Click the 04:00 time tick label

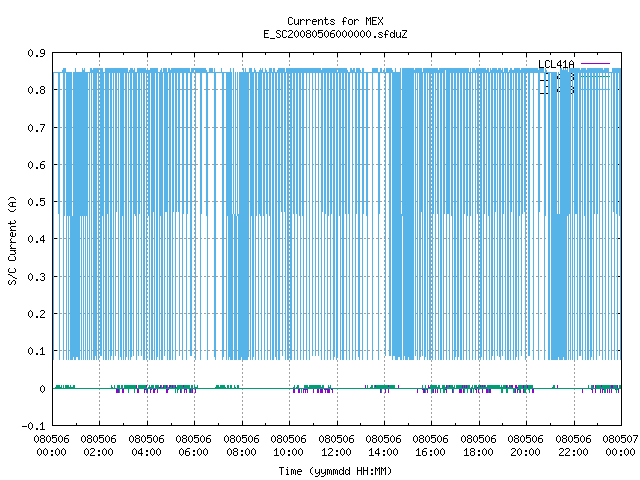point(146,452)
